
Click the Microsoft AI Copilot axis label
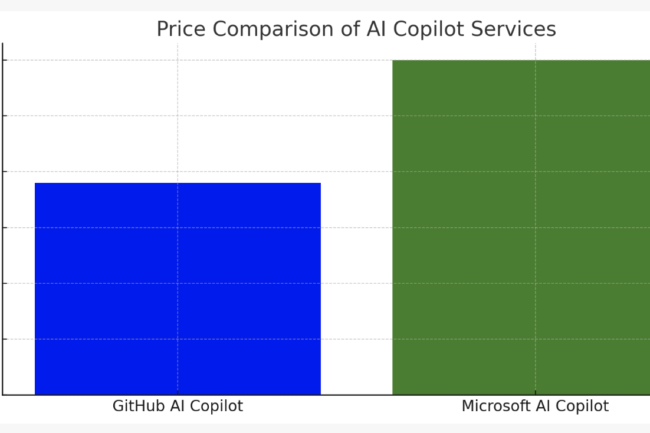[x=534, y=407]
